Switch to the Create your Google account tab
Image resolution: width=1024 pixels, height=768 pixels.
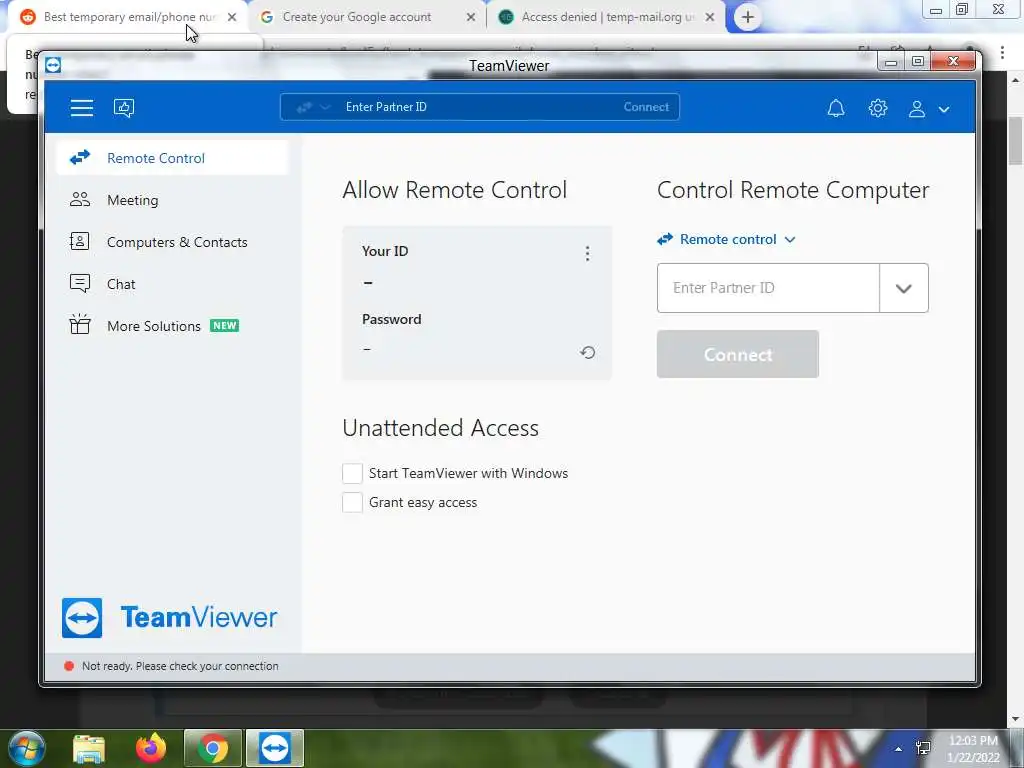coord(366,17)
